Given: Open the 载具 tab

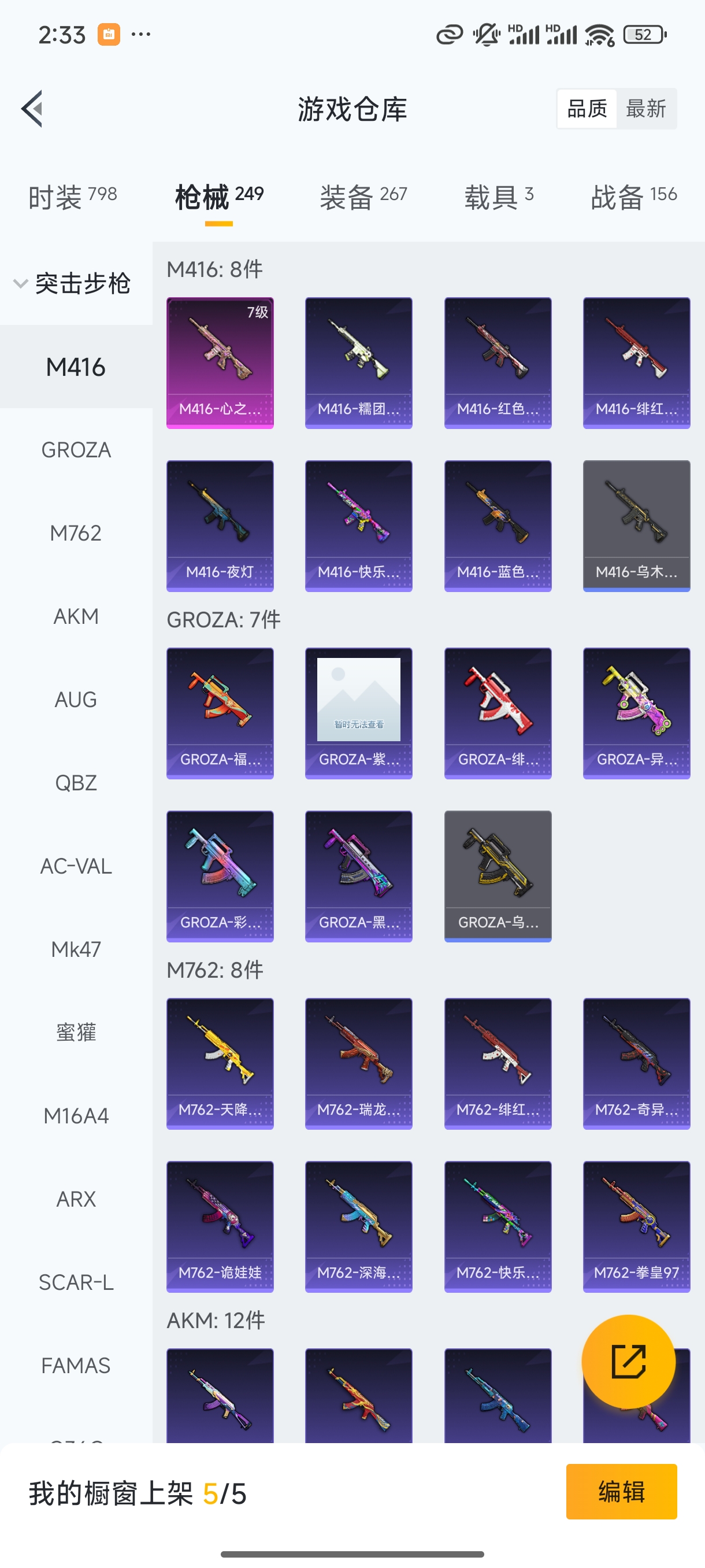Looking at the screenshot, I should click(499, 197).
